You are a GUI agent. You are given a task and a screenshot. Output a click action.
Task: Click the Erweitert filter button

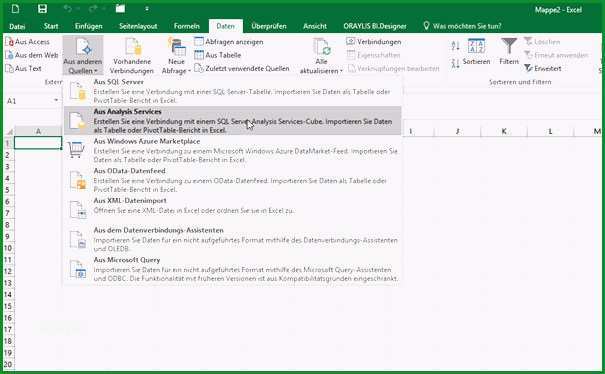coord(542,69)
